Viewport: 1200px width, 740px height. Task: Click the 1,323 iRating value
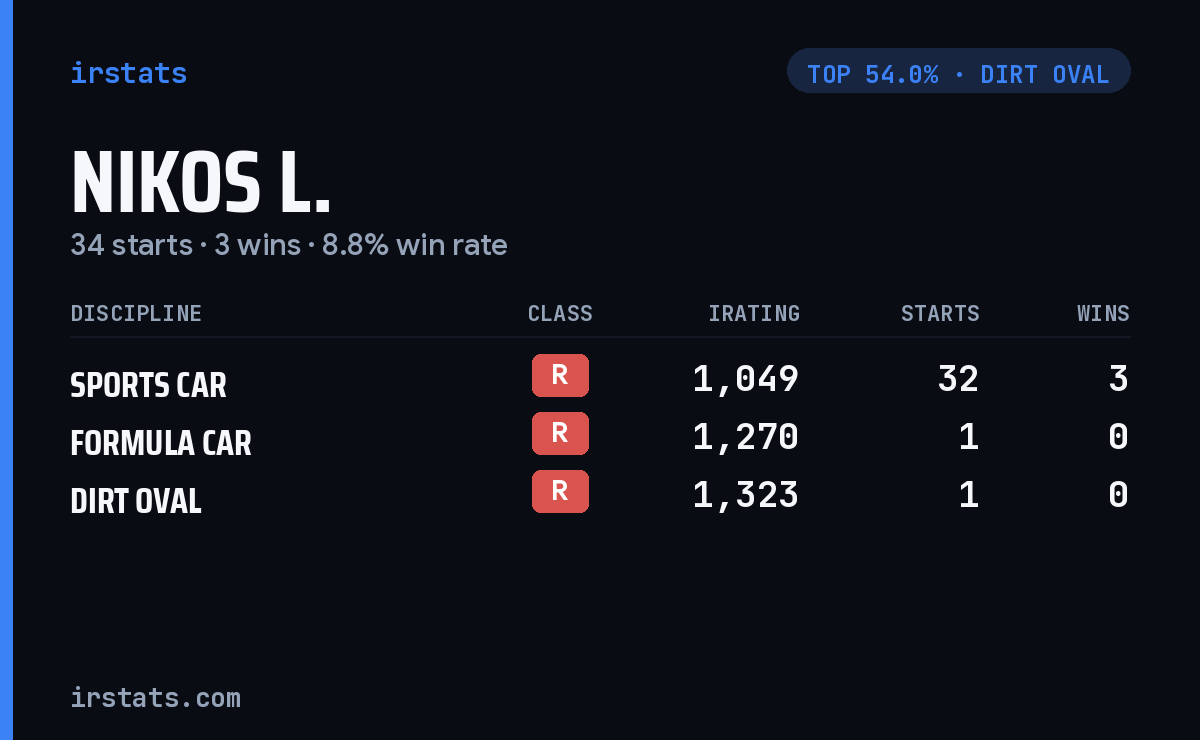(745, 495)
